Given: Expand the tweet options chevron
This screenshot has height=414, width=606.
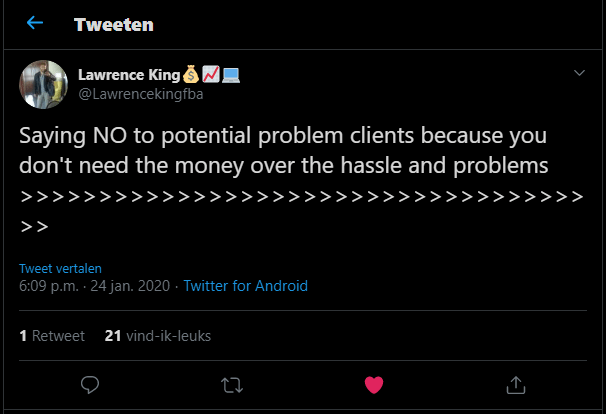Looking at the screenshot, I should 579,74.
